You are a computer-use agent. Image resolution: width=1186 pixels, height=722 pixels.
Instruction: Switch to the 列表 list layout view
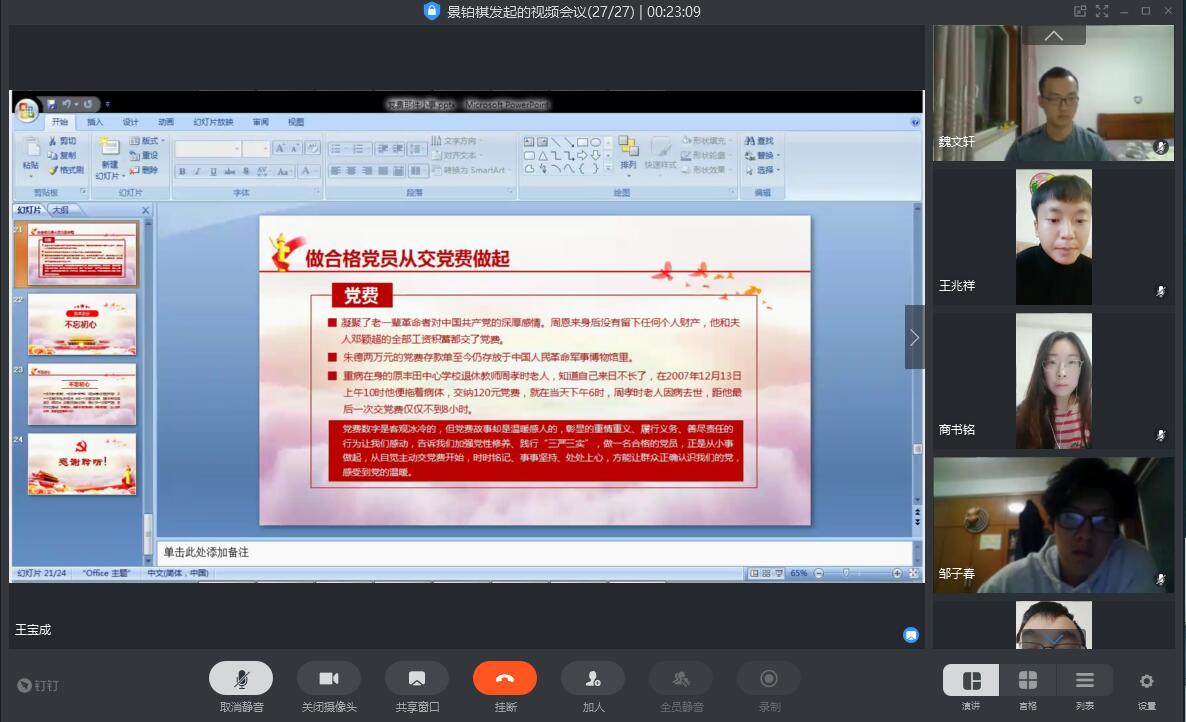[1085, 681]
